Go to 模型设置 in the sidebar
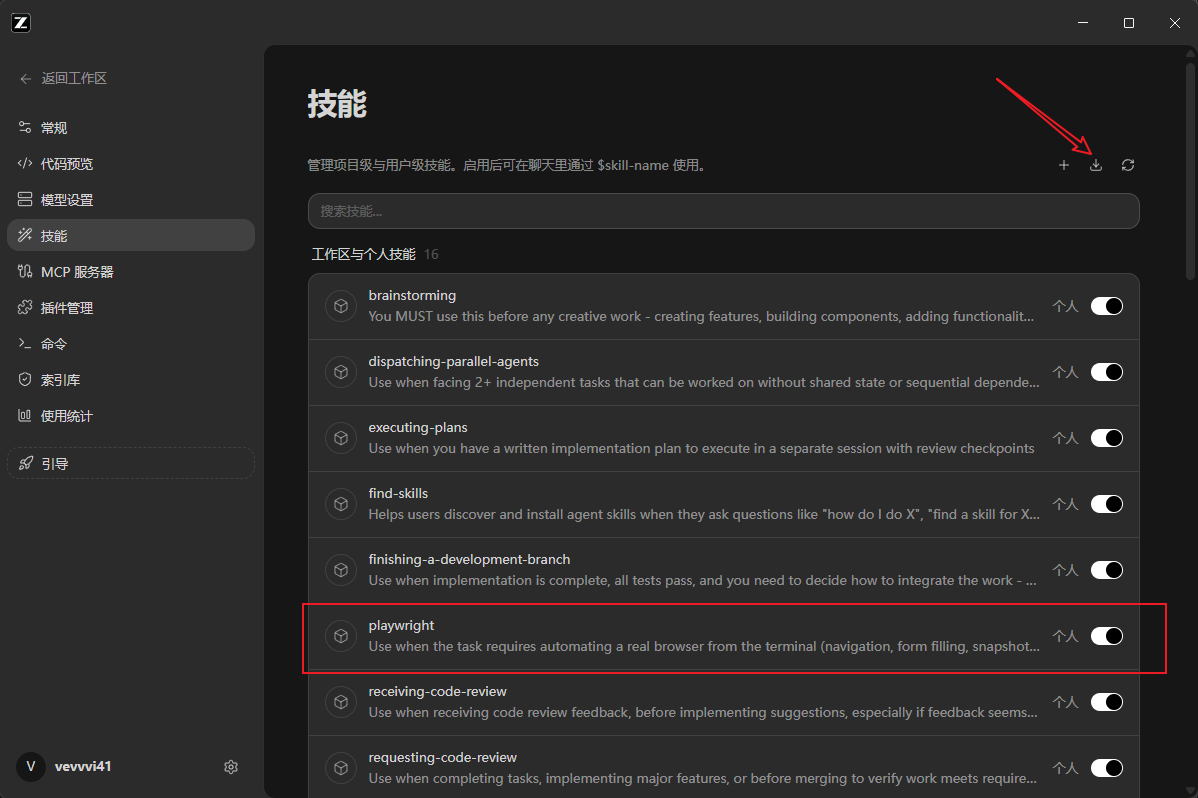Viewport: 1198px width, 798px height. pos(131,200)
